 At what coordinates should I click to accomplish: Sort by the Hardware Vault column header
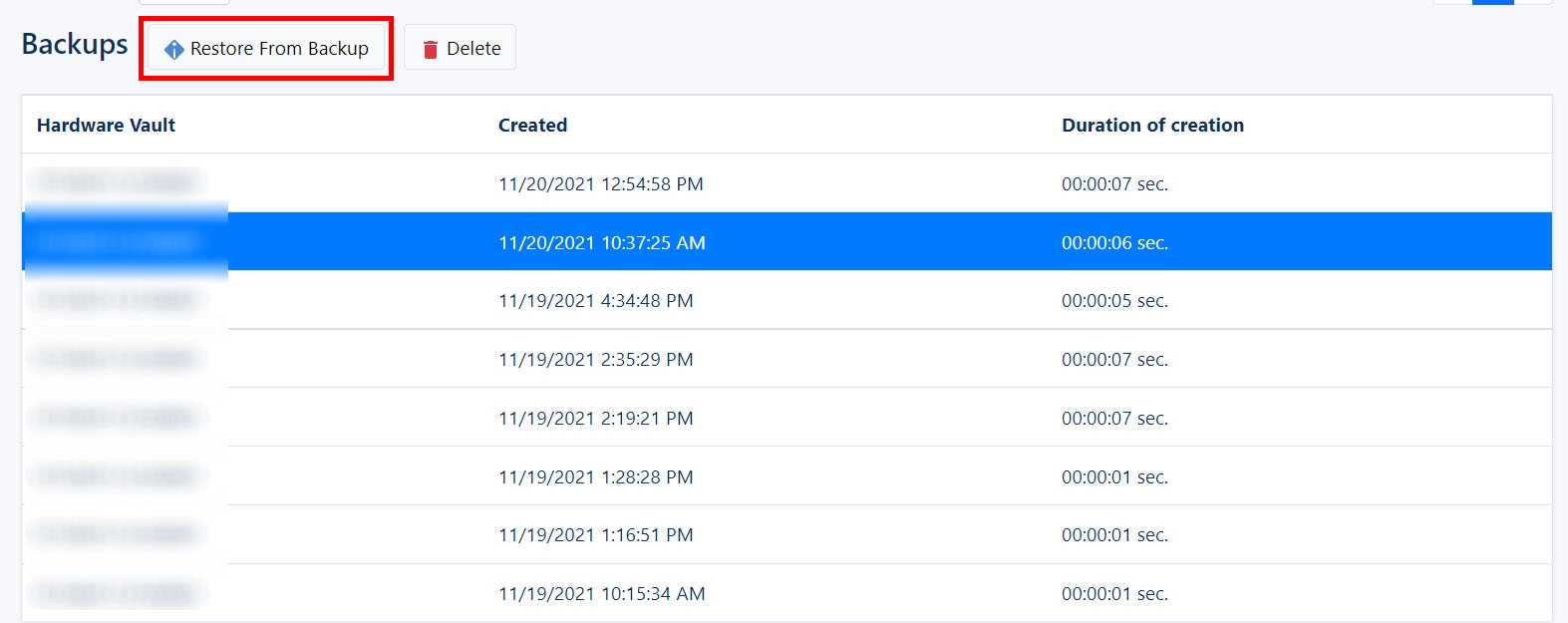pyautogui.click(x=106, y=126)
